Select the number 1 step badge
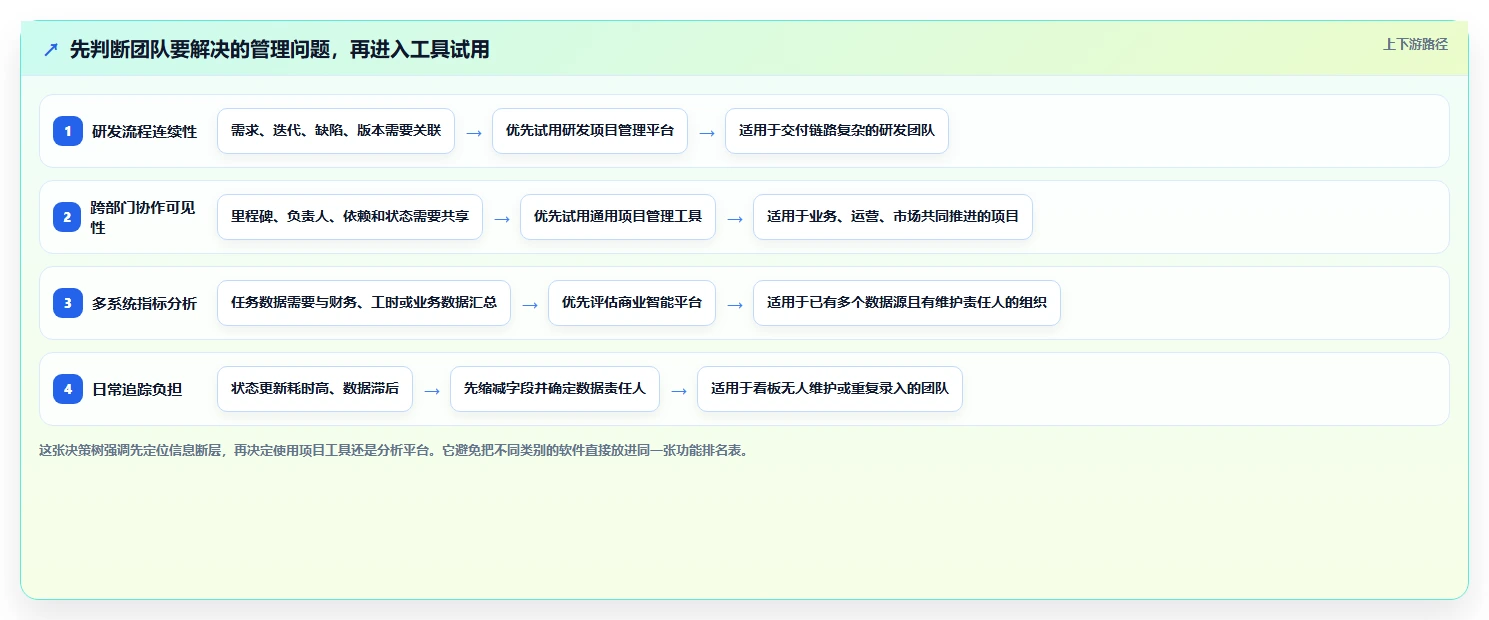This screenshot has height=620, width=1489. tap(68, 131)
